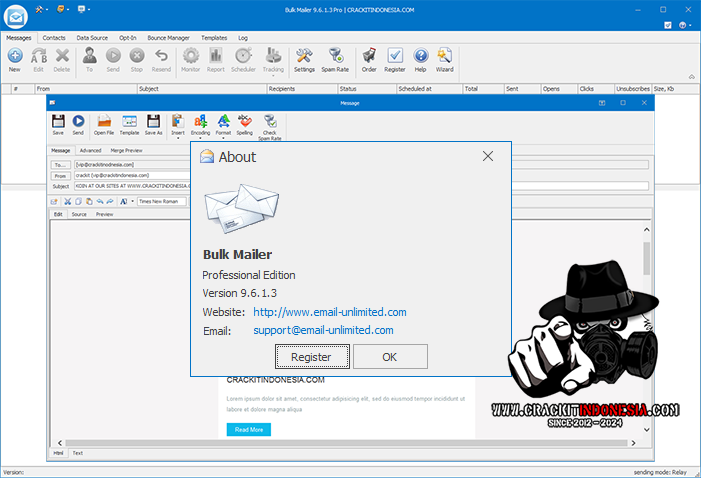This screenshot has width=701, height=478.
Task: Click the Open File icon
Action: pos(104,124)
